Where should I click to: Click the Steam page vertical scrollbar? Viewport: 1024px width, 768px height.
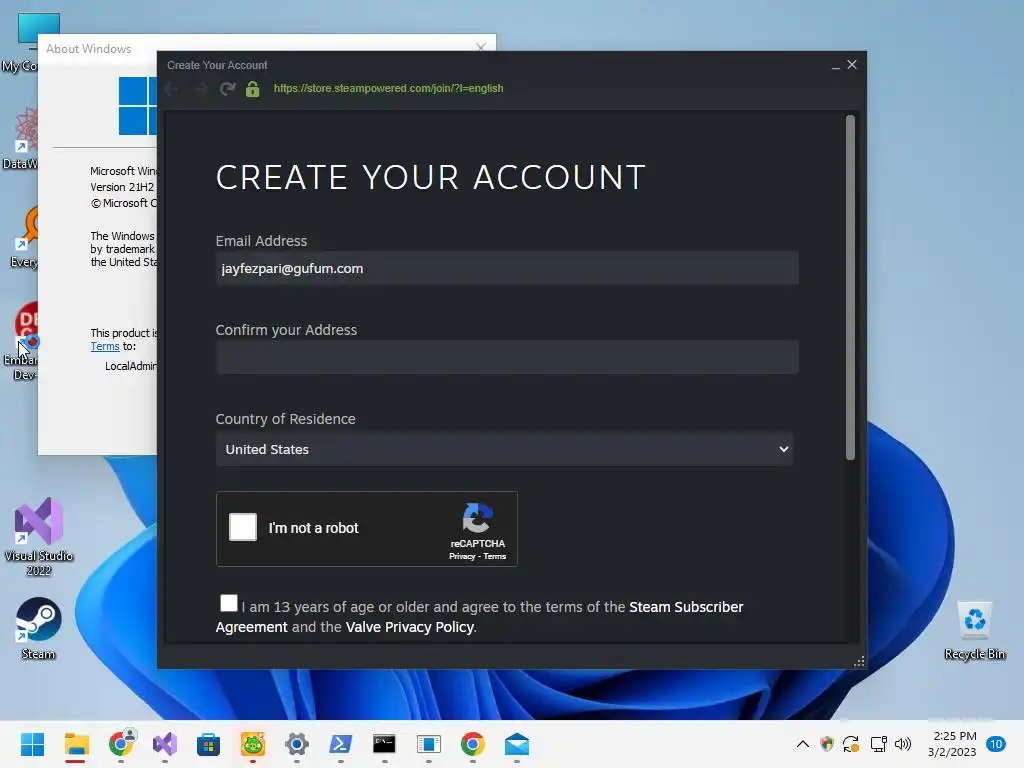850,287
